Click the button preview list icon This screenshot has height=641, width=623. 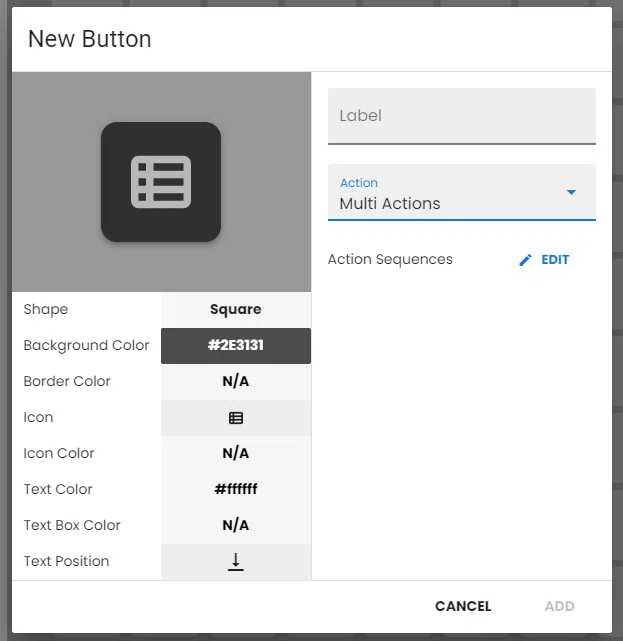161,182
